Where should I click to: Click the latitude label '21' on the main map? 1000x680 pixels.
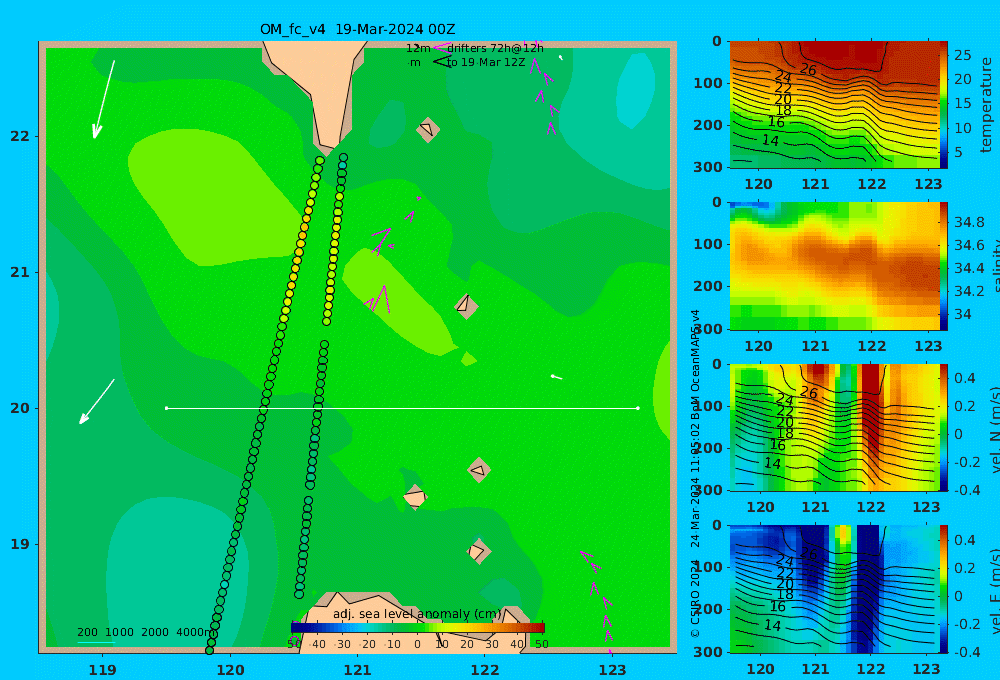(20, 272)
